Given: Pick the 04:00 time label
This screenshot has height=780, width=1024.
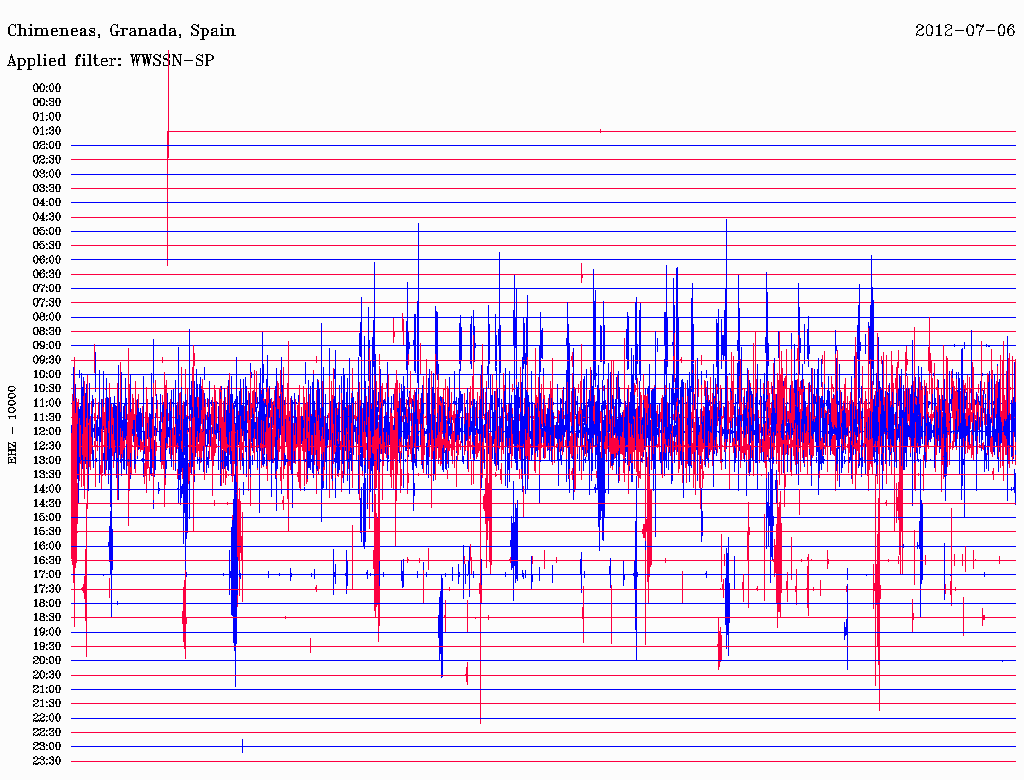Looking at the screenshot, I should (47, 203).
